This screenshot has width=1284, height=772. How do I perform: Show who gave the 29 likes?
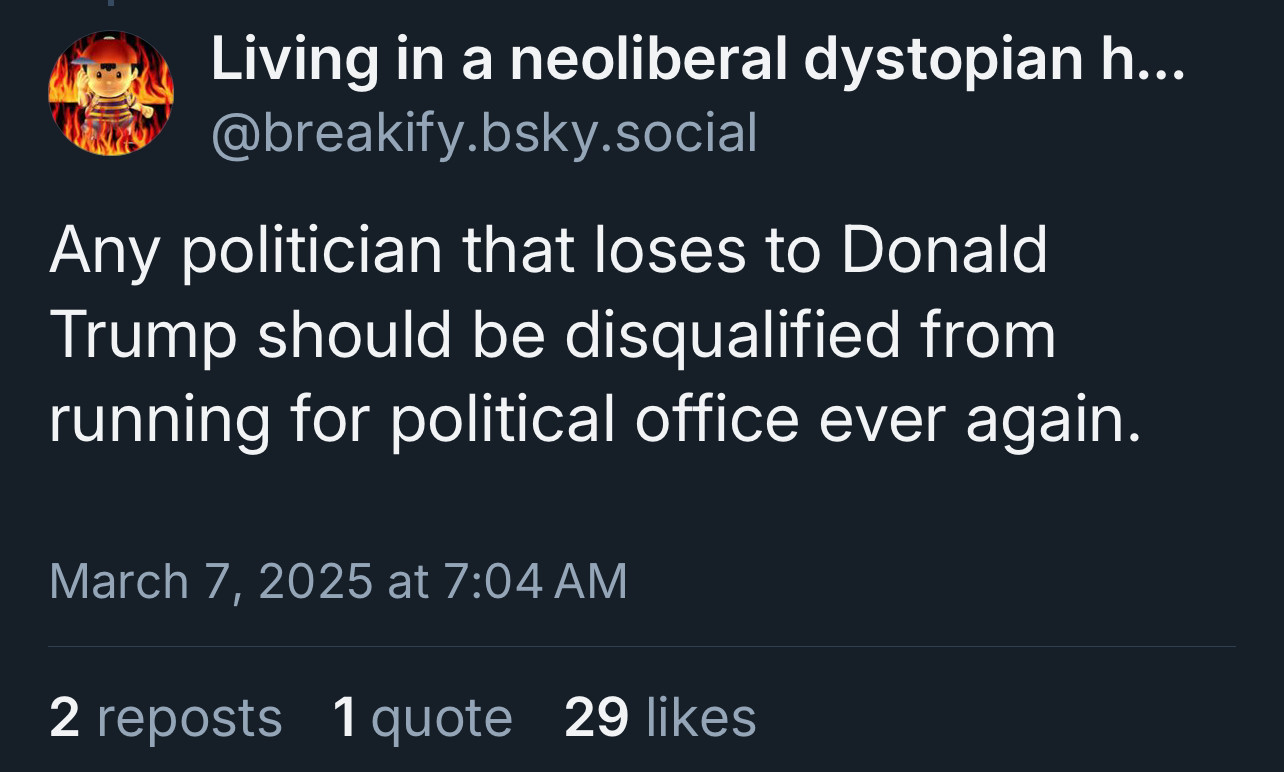click(x=660, y=718)
